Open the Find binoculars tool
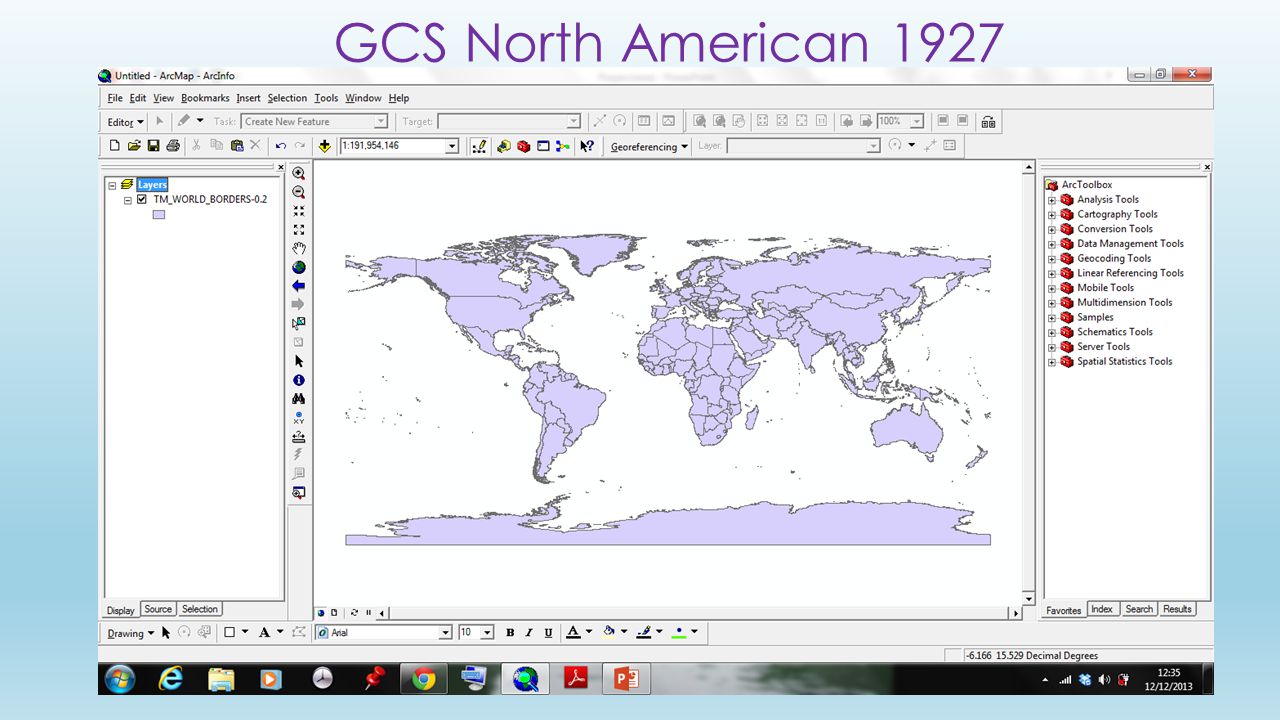 [298, 398]
